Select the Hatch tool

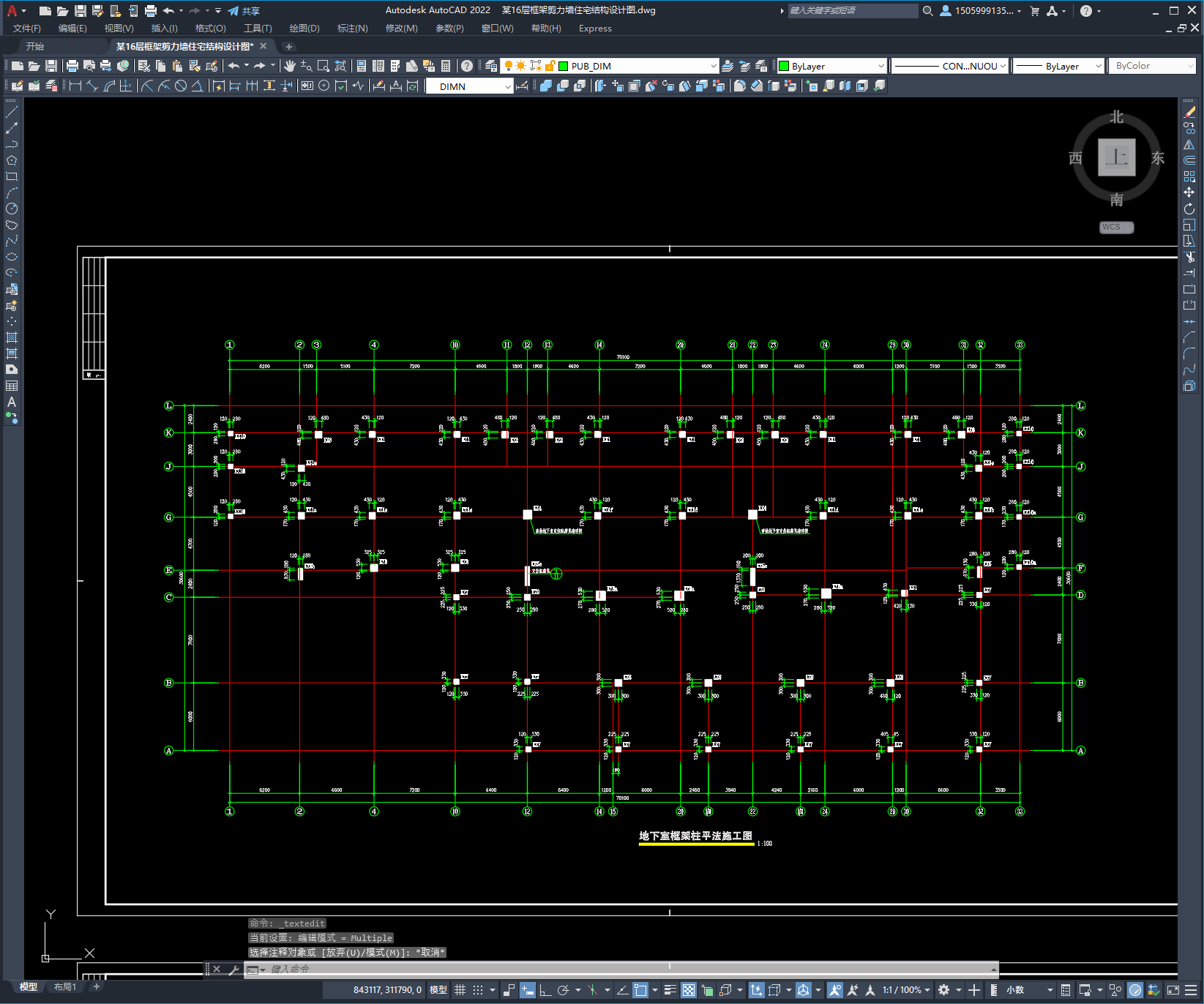[12, 337]
